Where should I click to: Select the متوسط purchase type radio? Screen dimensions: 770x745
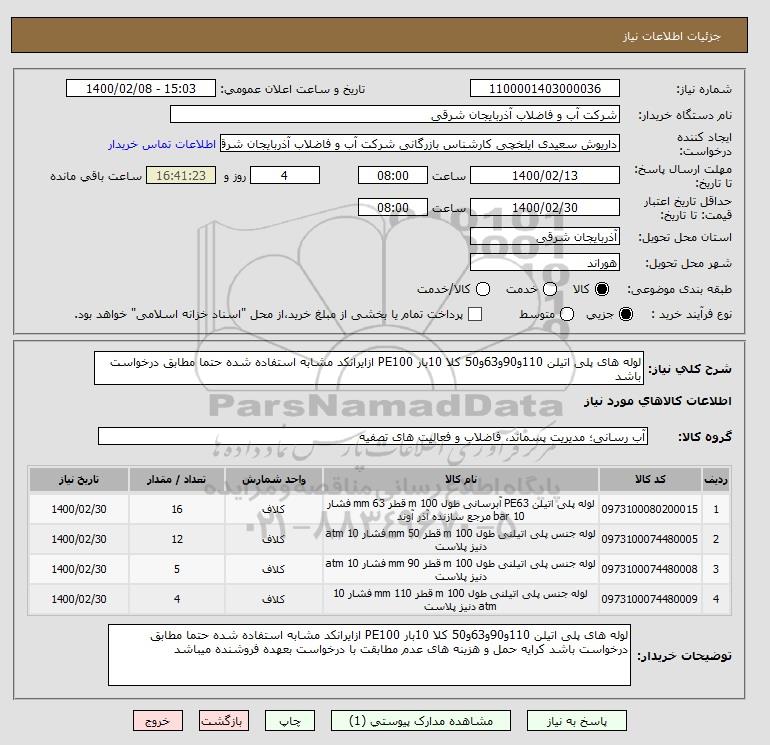coord(567,314)
